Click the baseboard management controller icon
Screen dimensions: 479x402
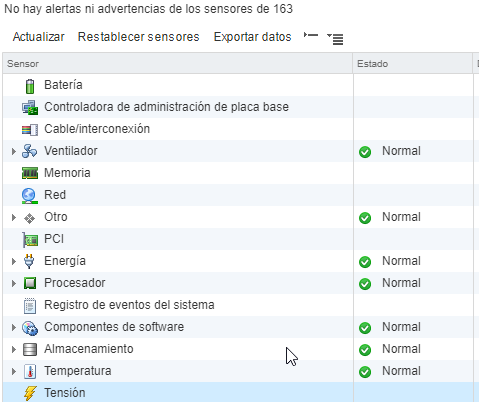(x=30, y=108)
